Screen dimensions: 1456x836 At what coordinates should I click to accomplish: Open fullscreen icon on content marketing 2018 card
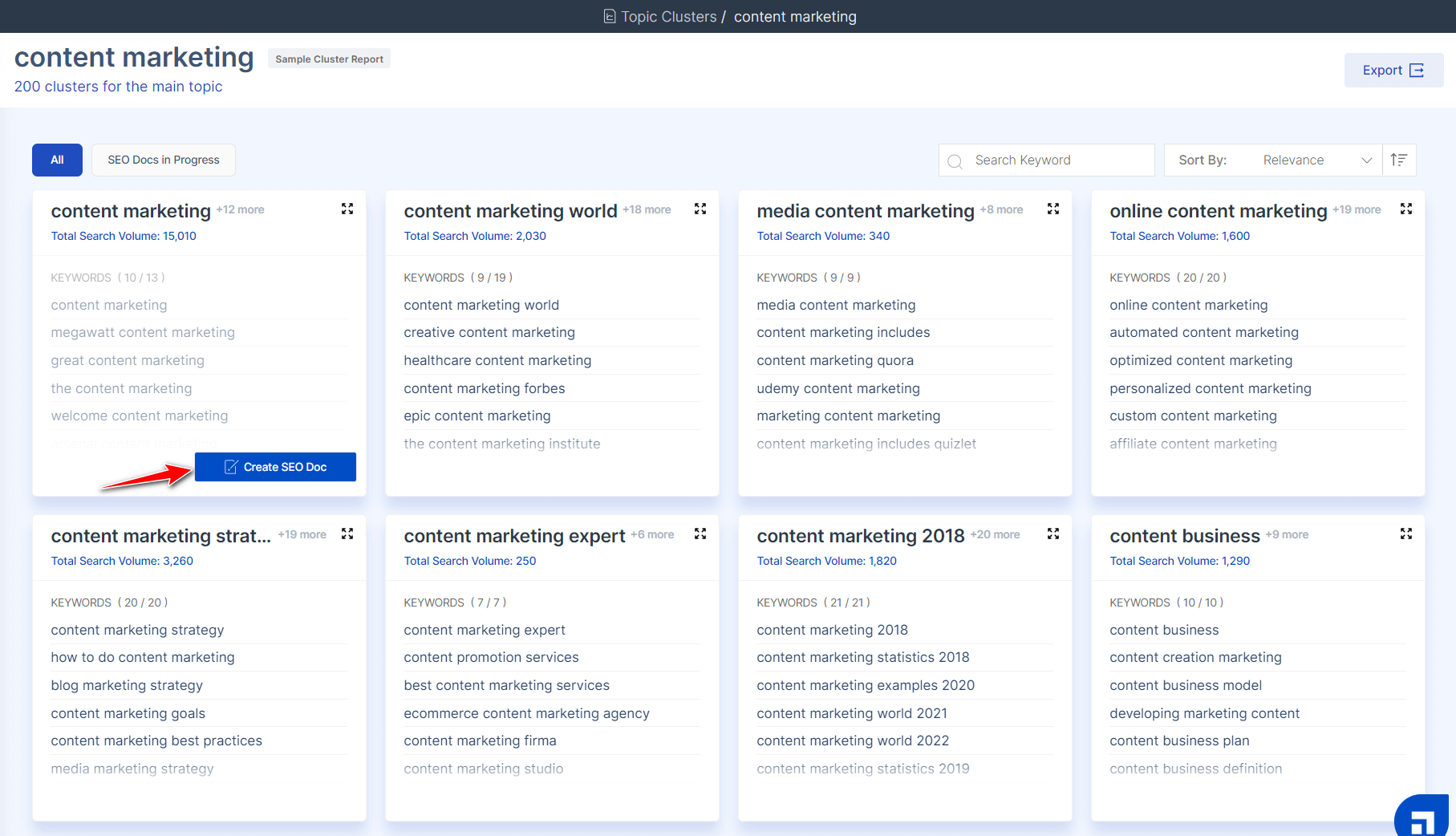(1053, 534)
